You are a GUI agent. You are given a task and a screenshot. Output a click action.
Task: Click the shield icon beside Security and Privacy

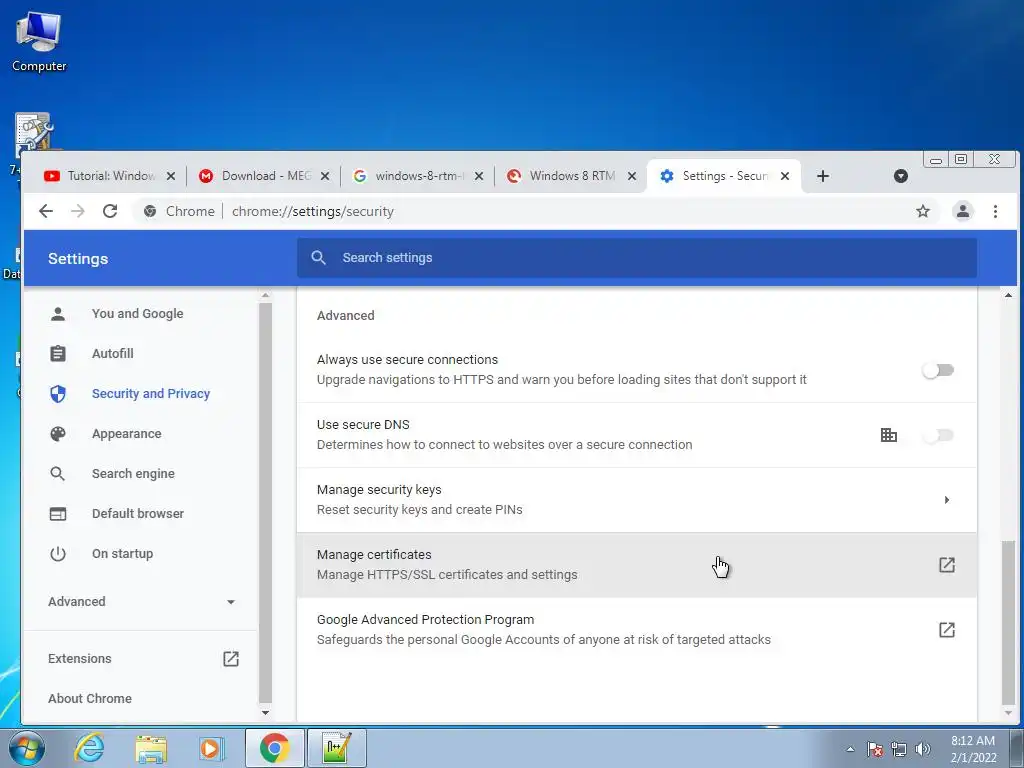click(x=57, y=393)
